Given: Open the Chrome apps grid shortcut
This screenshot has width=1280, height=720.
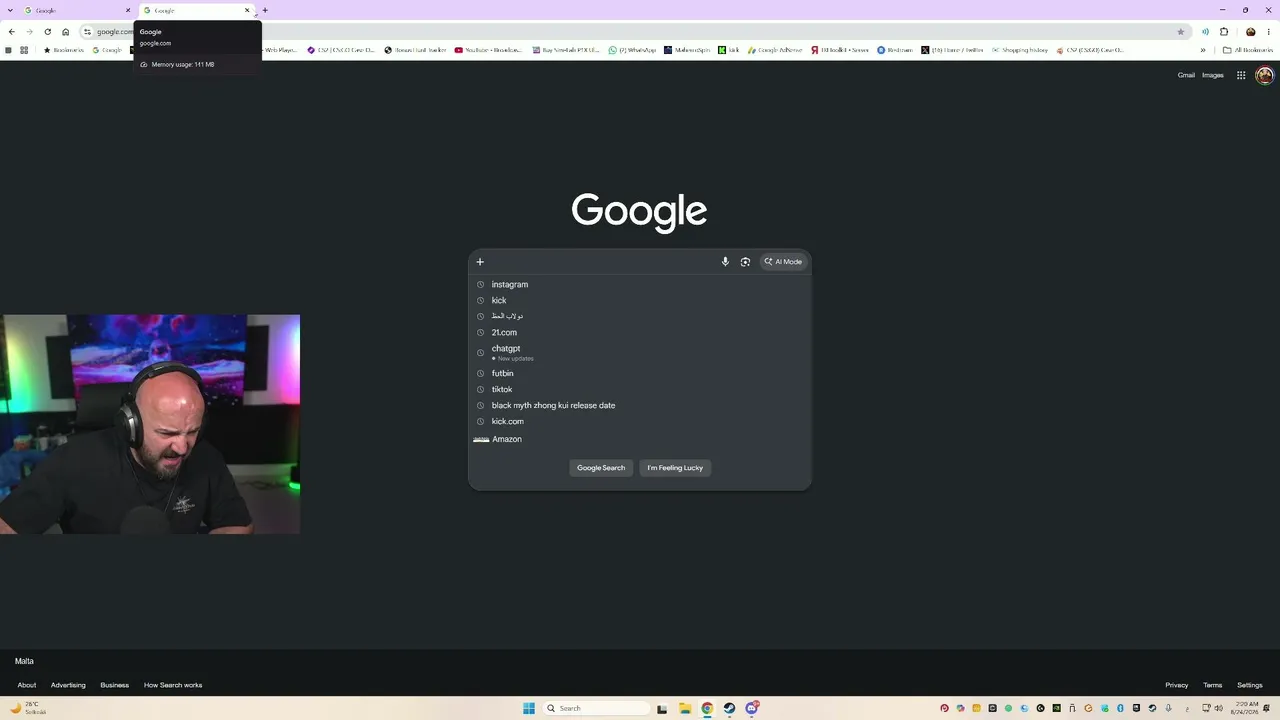Looking at the screenshot, I should (x=24, y=50).
